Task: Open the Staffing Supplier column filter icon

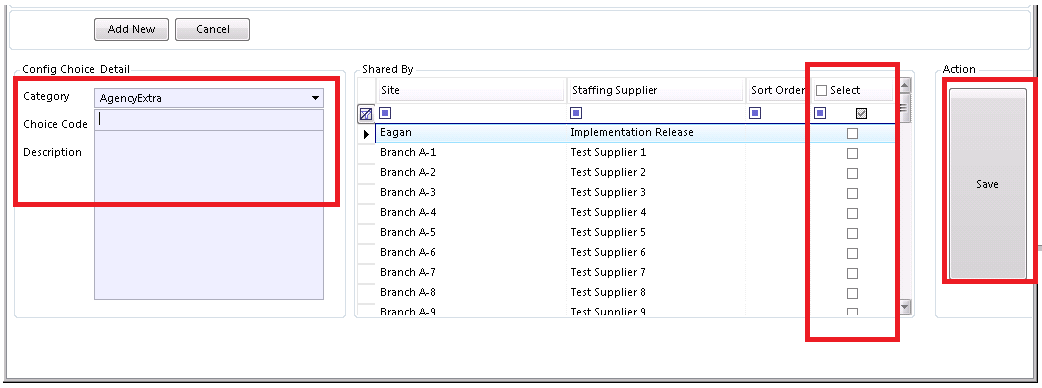Action: 576,113
